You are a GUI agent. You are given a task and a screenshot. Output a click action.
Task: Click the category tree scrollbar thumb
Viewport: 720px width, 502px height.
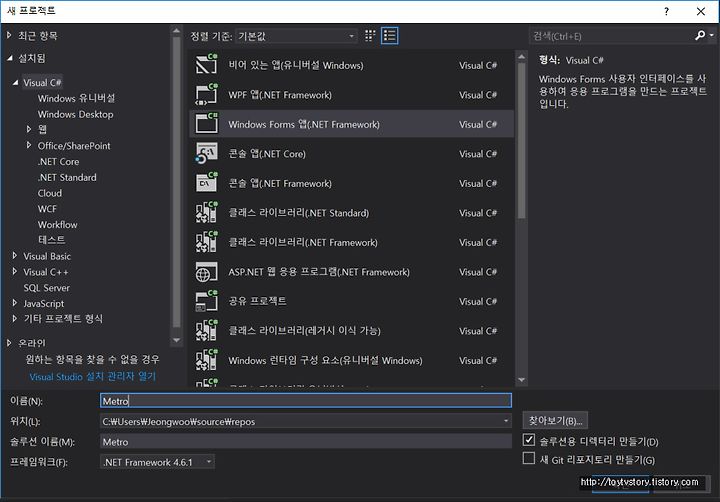[176, 182]
